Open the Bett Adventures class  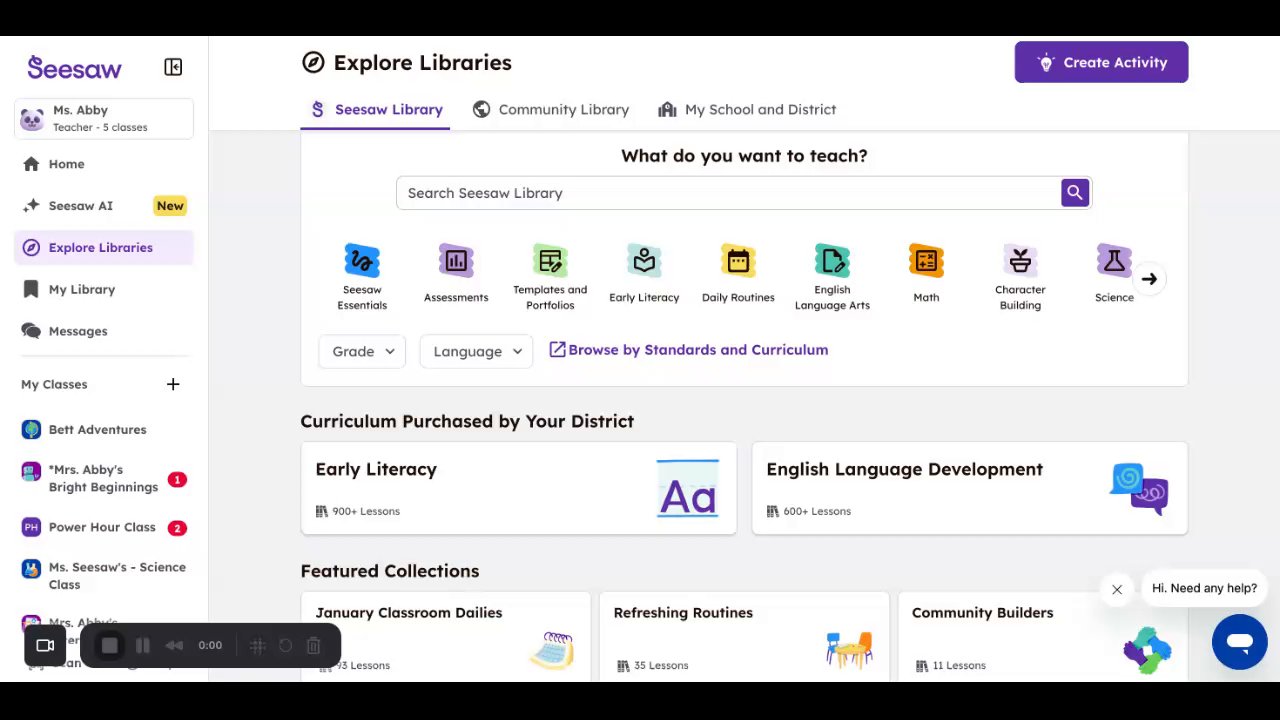point(104,430)
